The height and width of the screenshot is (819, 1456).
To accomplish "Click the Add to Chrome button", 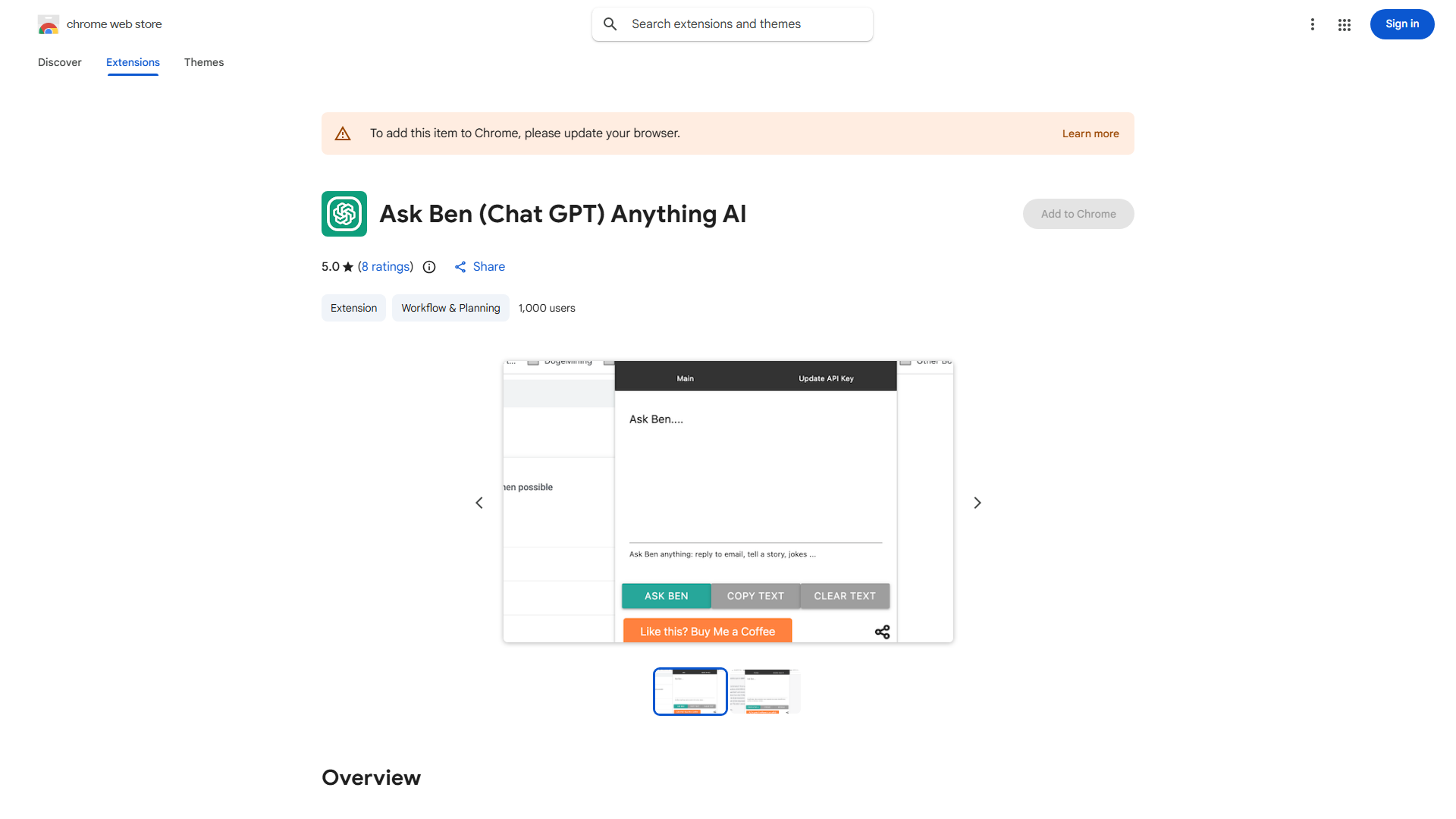I will pyautogui.click(x=1078, y=214).
